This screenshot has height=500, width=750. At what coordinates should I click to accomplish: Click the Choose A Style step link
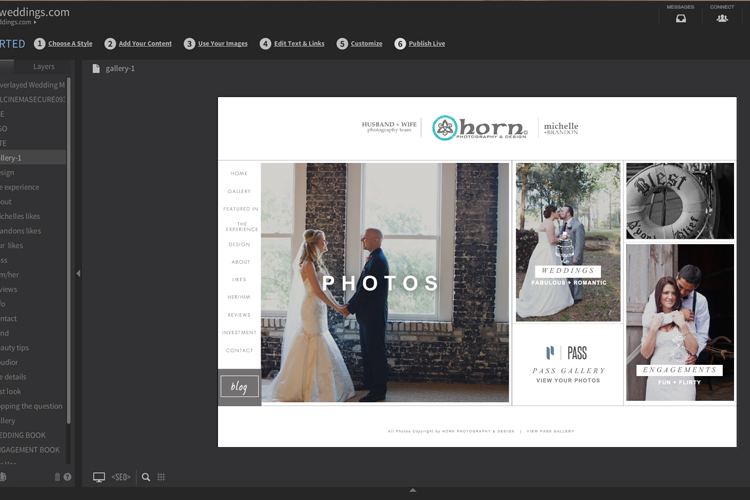[70, 44]
